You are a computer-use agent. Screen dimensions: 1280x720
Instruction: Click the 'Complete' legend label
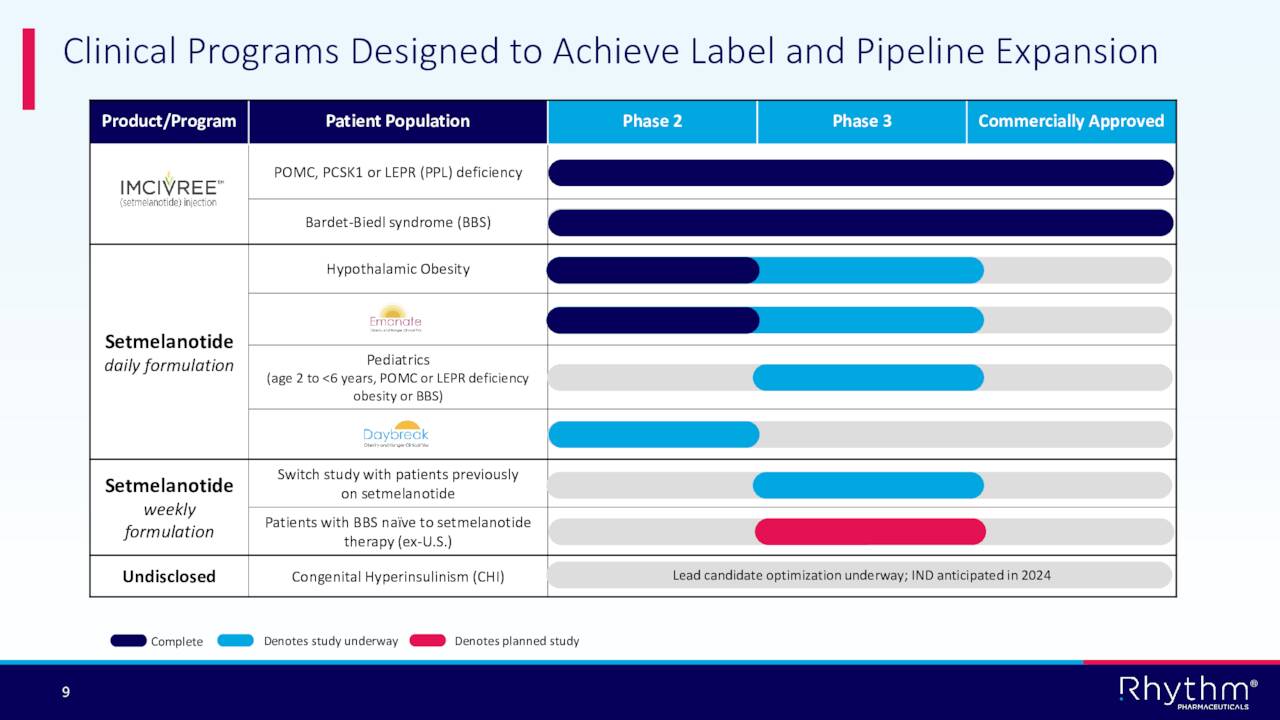[x=177, y=642]
